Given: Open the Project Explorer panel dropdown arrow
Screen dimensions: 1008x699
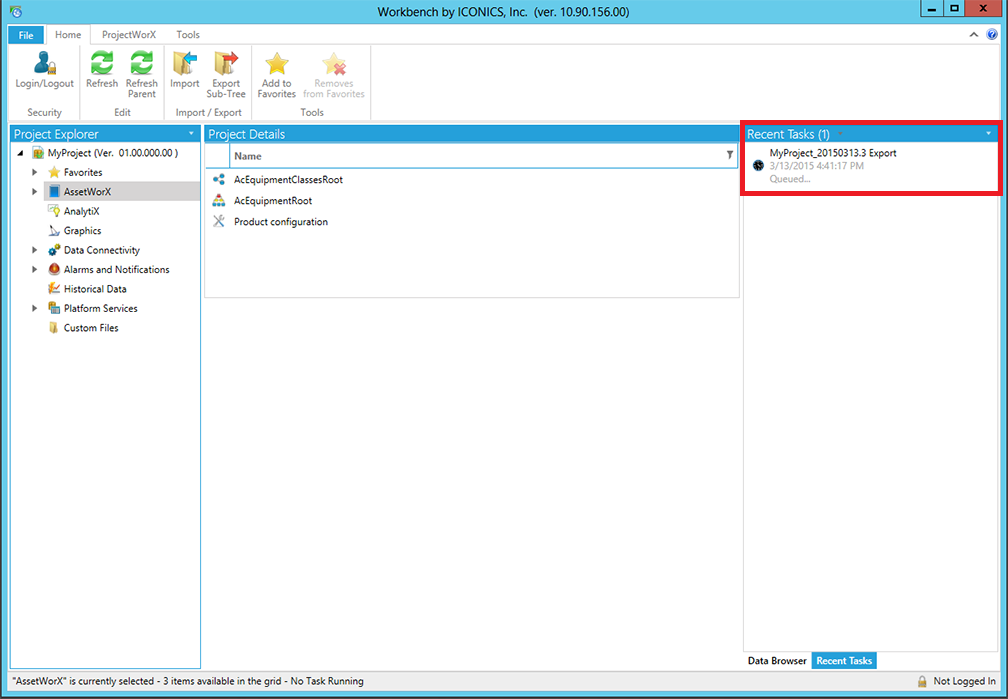Looking at the screenshot, I should click(x=190, y=134).
